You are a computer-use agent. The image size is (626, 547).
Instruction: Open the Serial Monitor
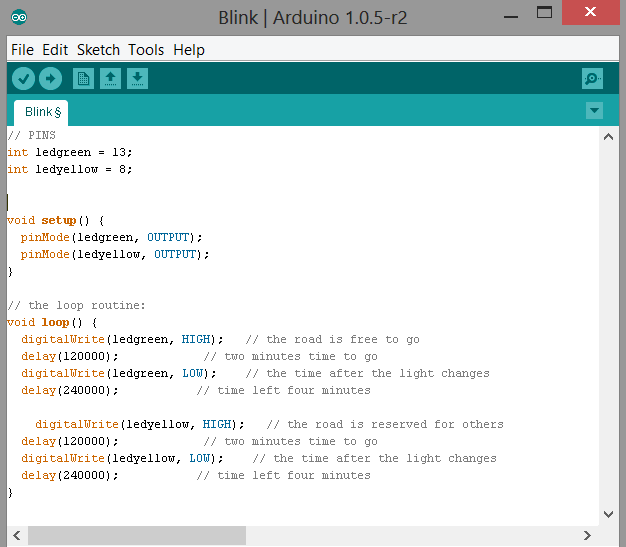(x=592, y=78)
